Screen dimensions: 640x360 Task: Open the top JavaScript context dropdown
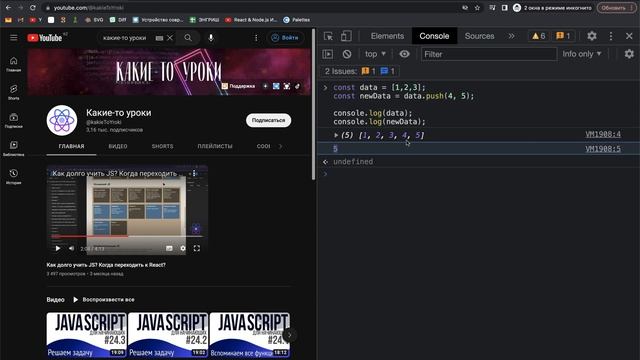point(375,54)
